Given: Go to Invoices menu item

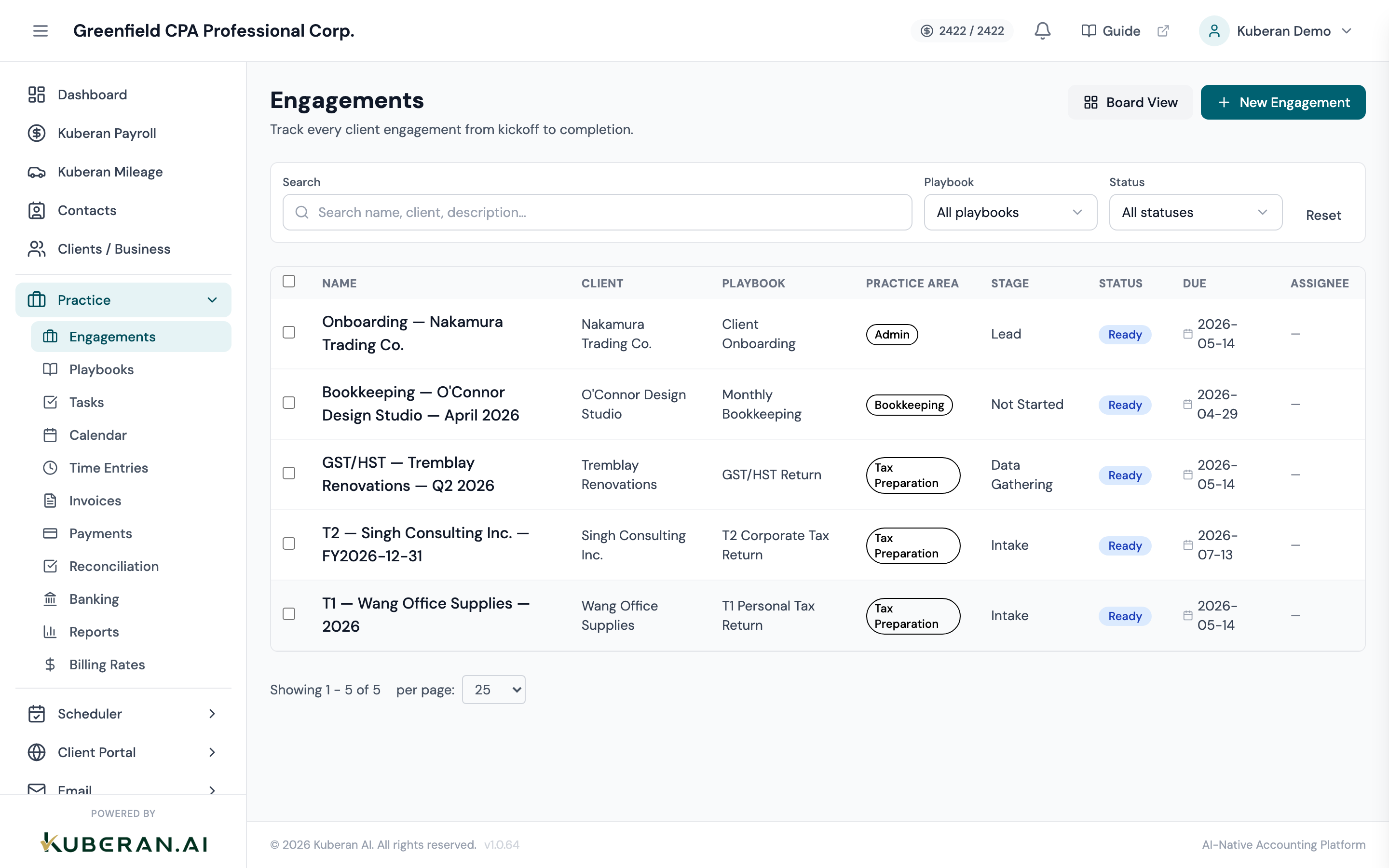Looking at the screenshot, I should click(131, 500).
